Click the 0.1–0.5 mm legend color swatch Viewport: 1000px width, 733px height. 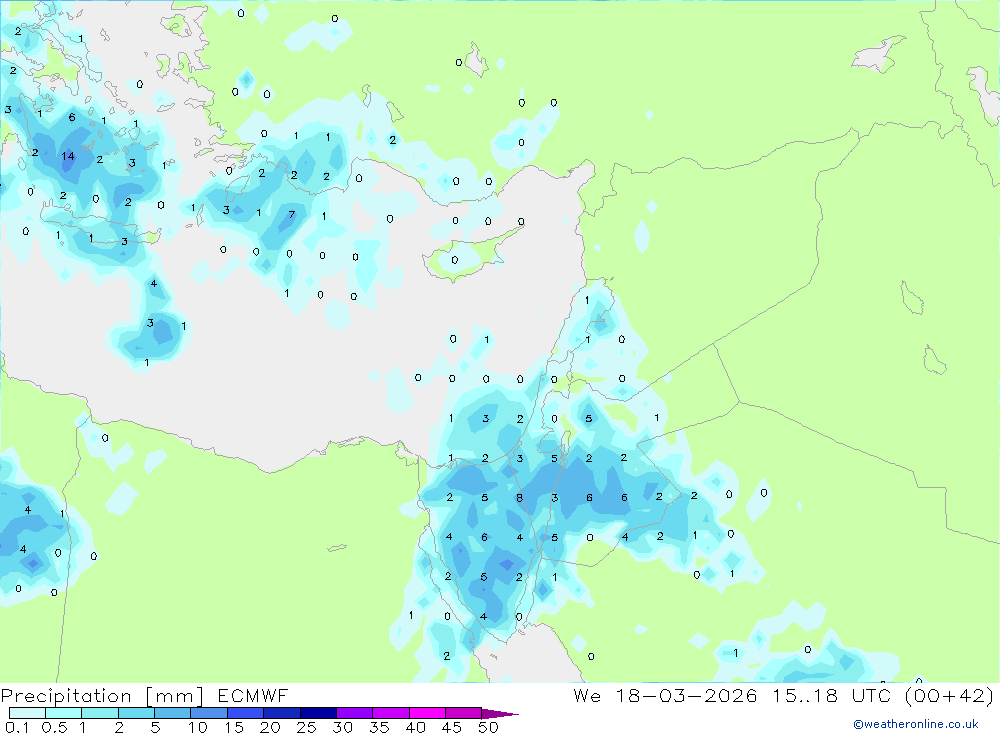[27, 713]
